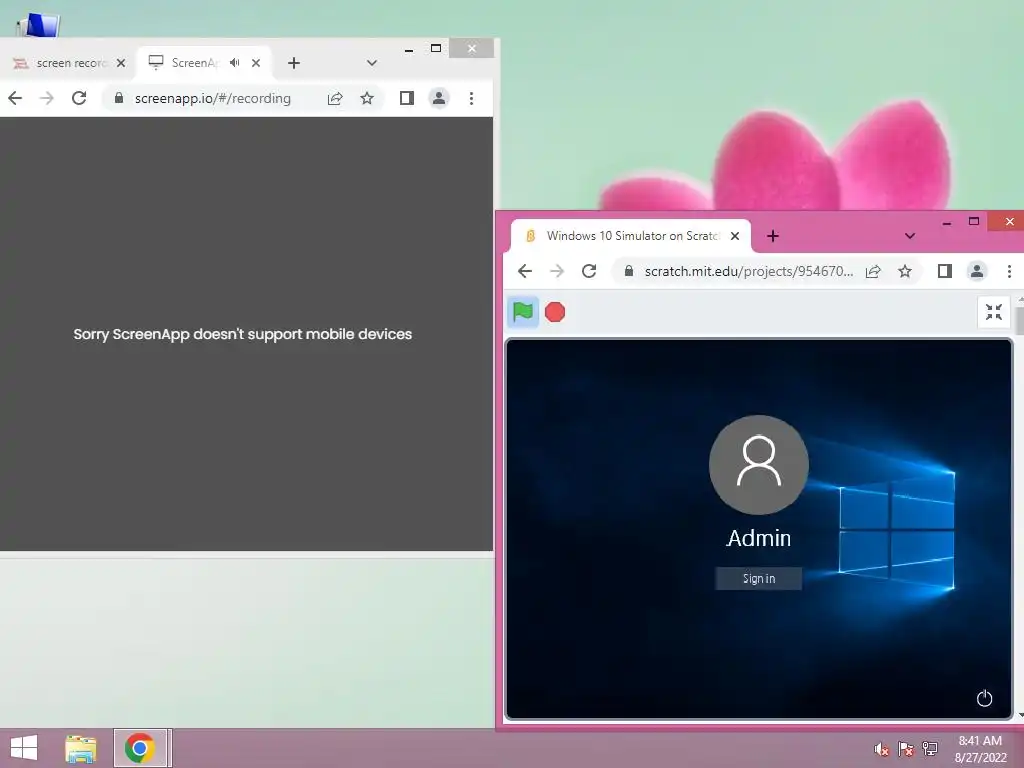
Task: Click the 'Admin' username text
Action: (x=759, y=538)
